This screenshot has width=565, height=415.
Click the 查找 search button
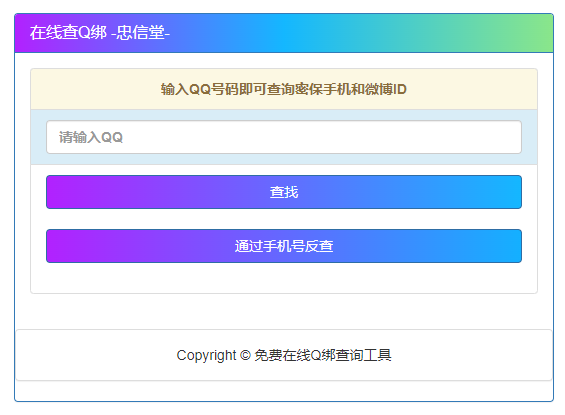(x=284, y=192)
